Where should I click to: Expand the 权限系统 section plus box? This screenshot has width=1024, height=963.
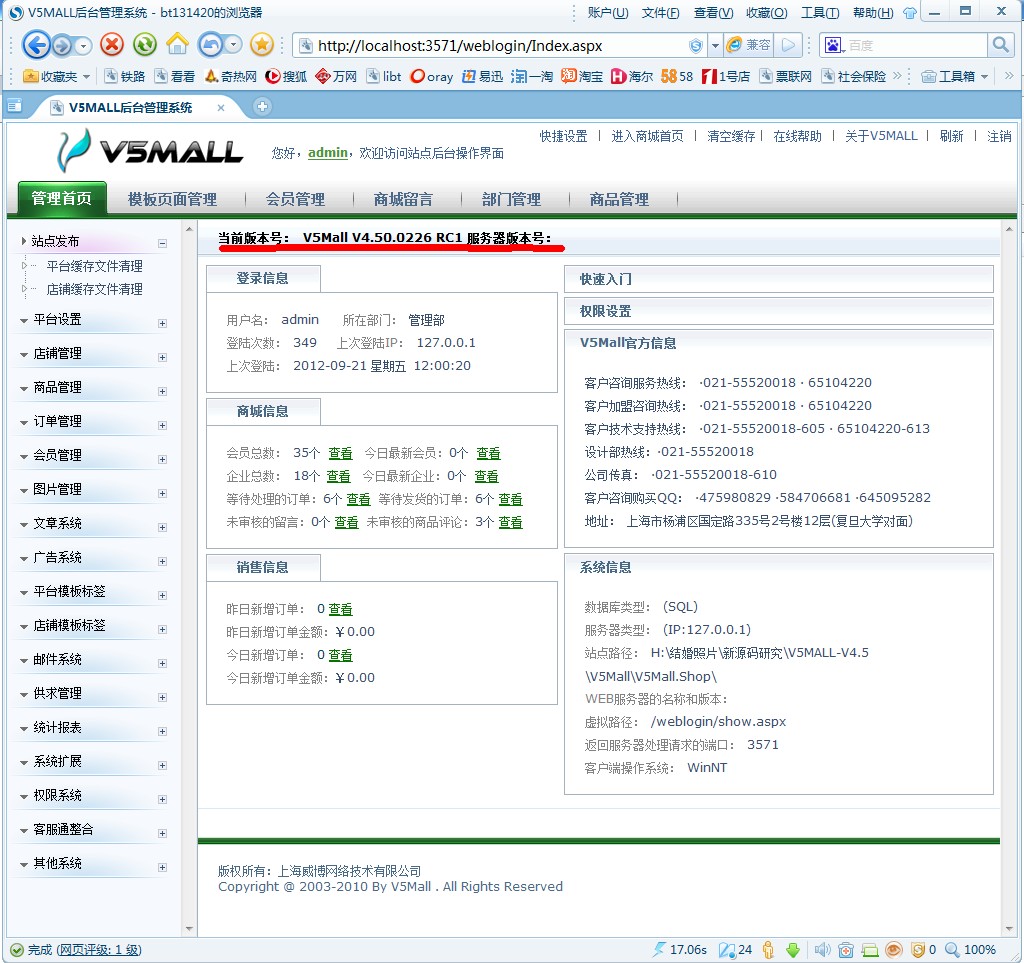pos(163,799)
